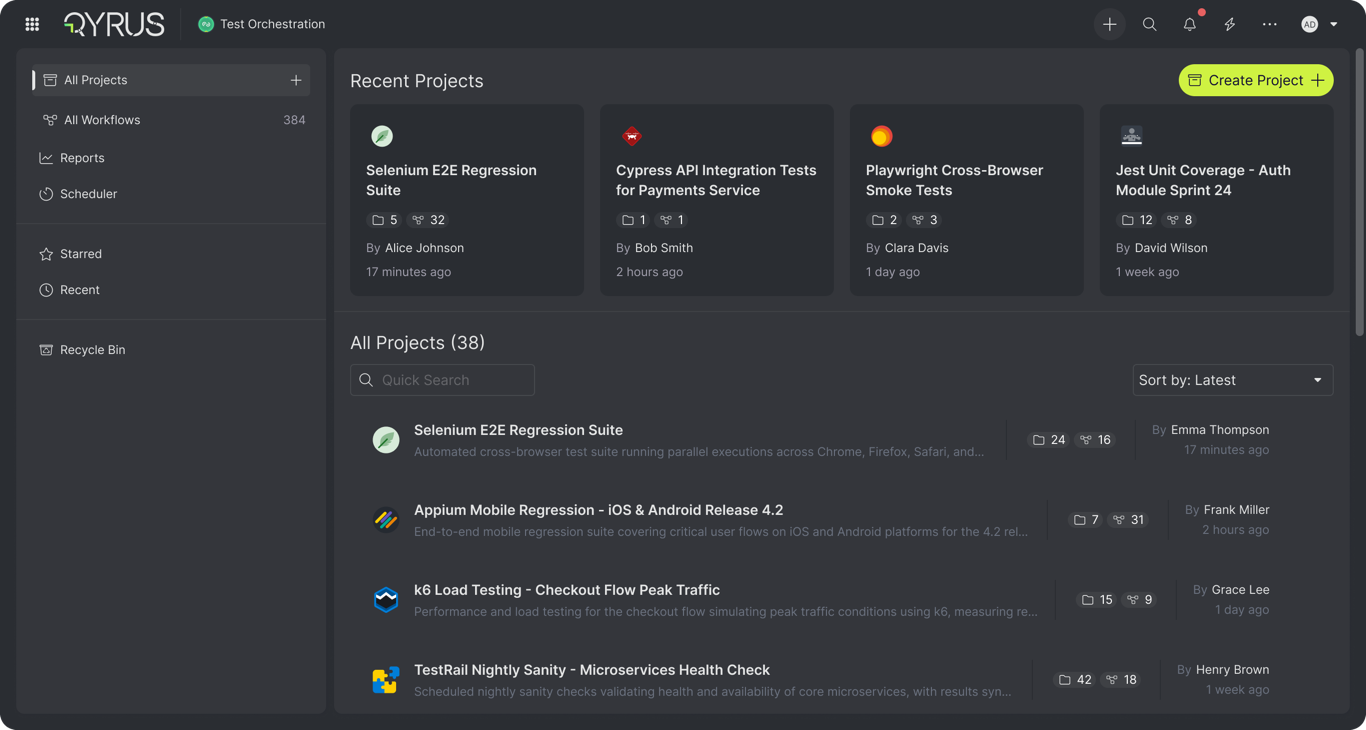This screenshot has height=730, width=1366.
Task: Open TestRail Nightly Sanity row
Action: [842, 680]
